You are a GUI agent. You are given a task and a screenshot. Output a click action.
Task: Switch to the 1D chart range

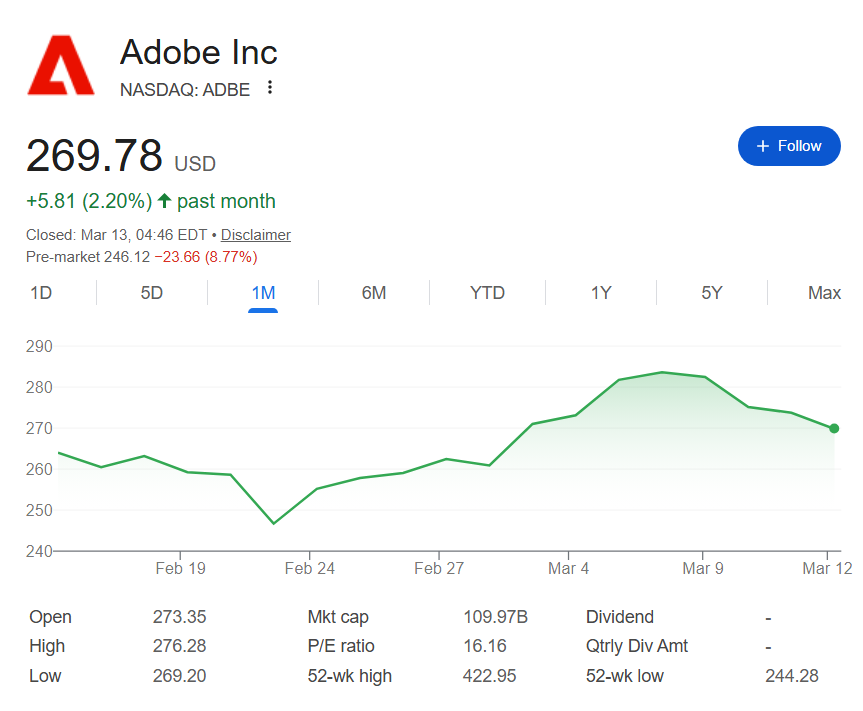coord(41,293)
